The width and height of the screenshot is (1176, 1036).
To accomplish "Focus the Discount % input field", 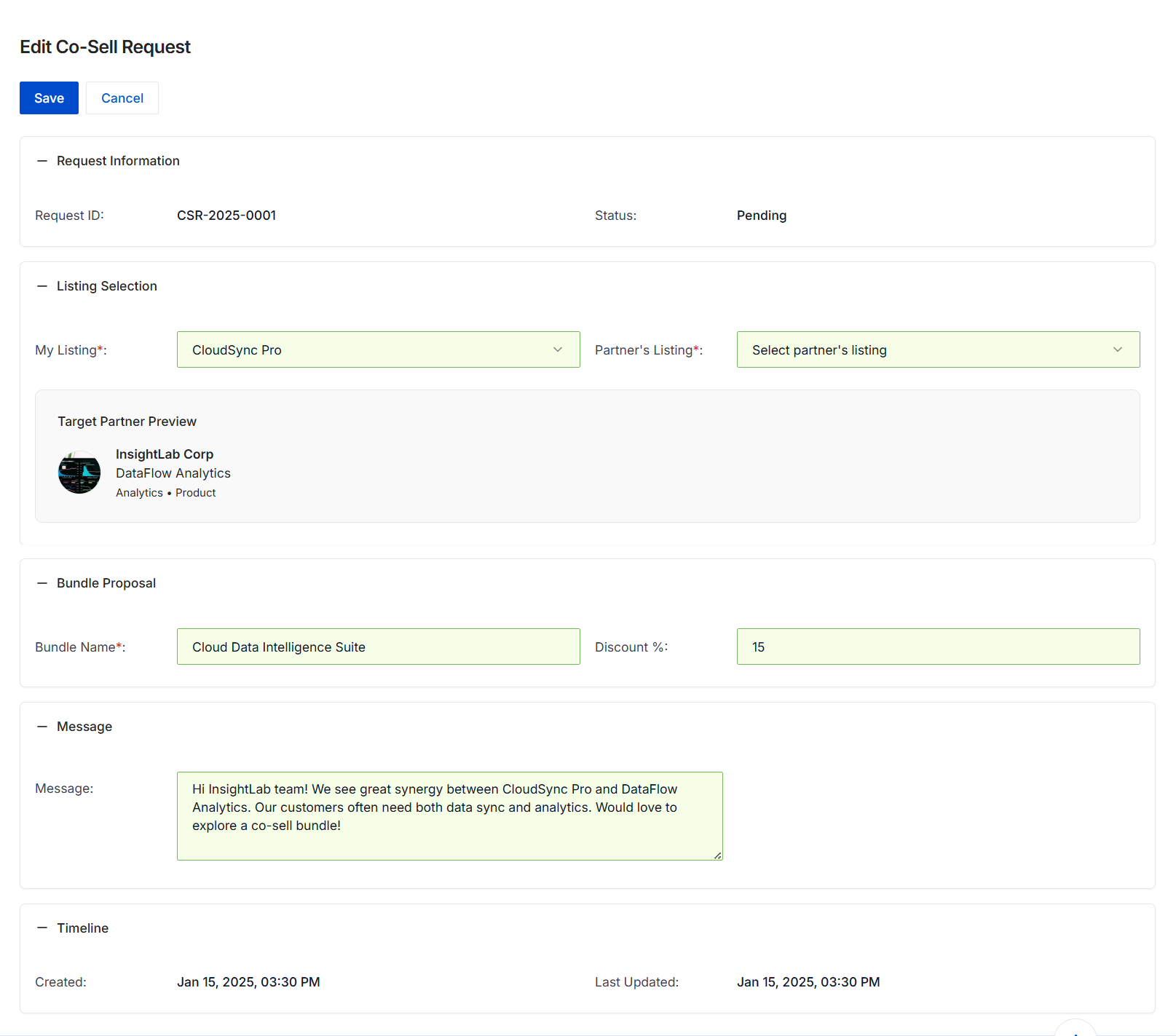I will 938,646.
